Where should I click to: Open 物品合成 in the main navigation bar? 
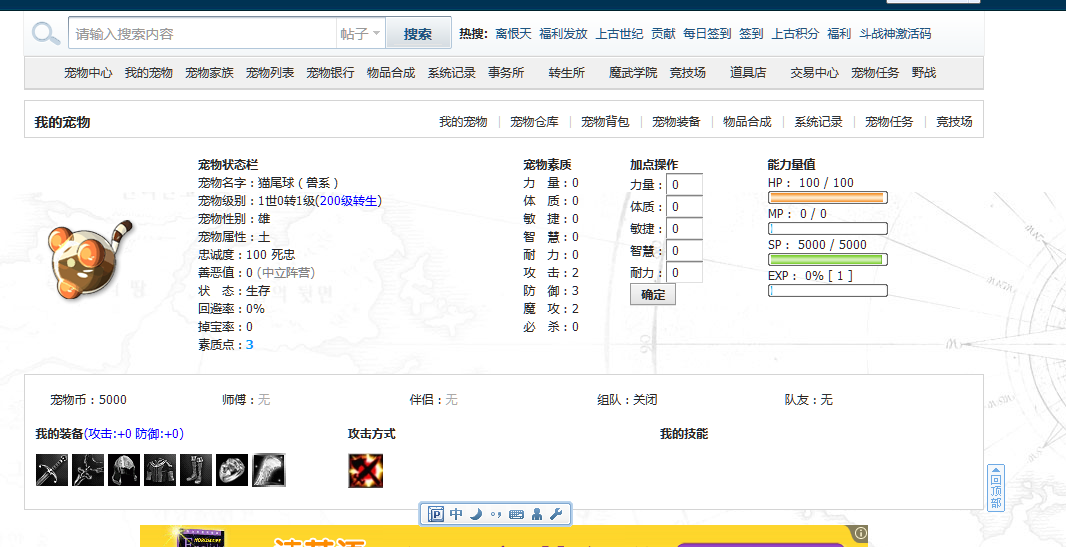pos(391,73)
